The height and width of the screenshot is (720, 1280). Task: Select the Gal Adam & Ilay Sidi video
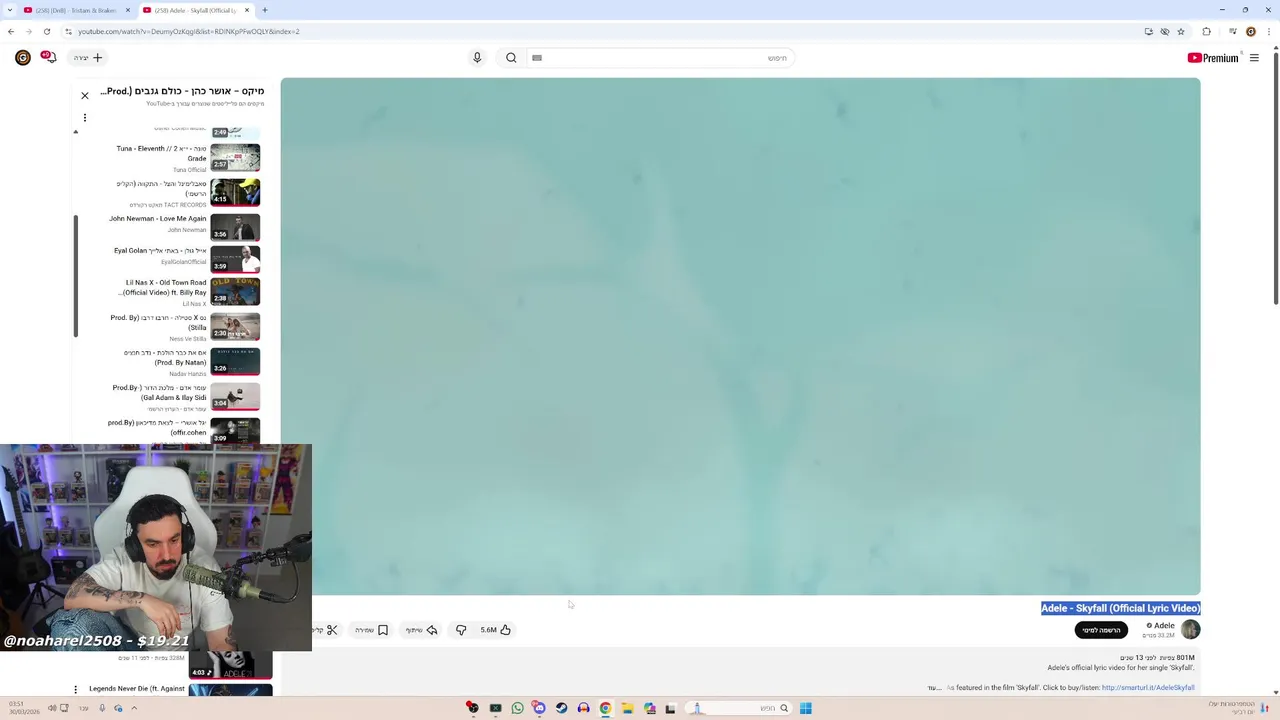(x=185, y=397)
